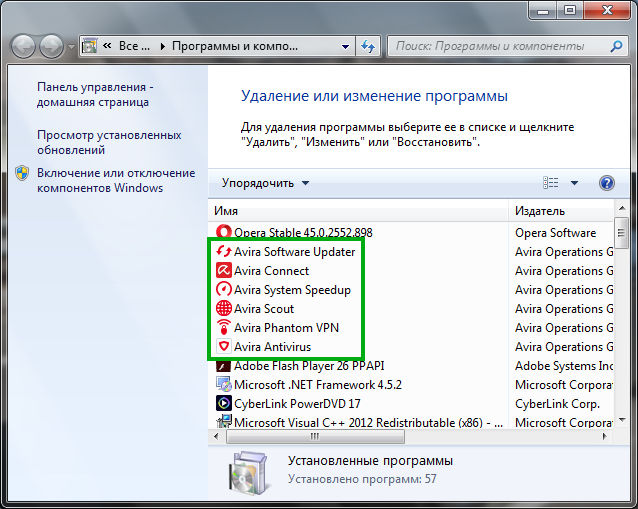Open the Упорядочить dropdown menu
The width and height of the screenshot is (638, 509).
pyautogui.click(x=265, y=183)
